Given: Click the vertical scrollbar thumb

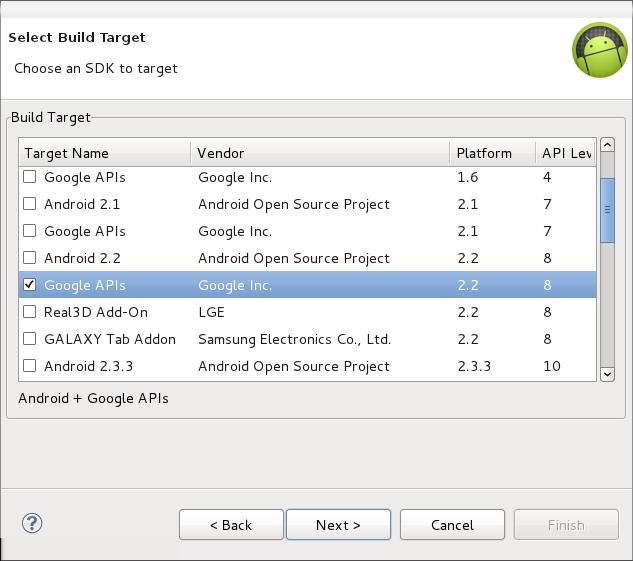Looking at the screenshot, I should pyautogui.click(x=607, y=210).
